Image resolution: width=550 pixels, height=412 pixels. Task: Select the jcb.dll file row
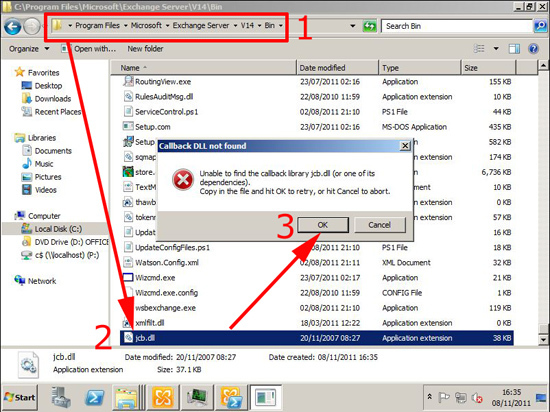point(317,338)
